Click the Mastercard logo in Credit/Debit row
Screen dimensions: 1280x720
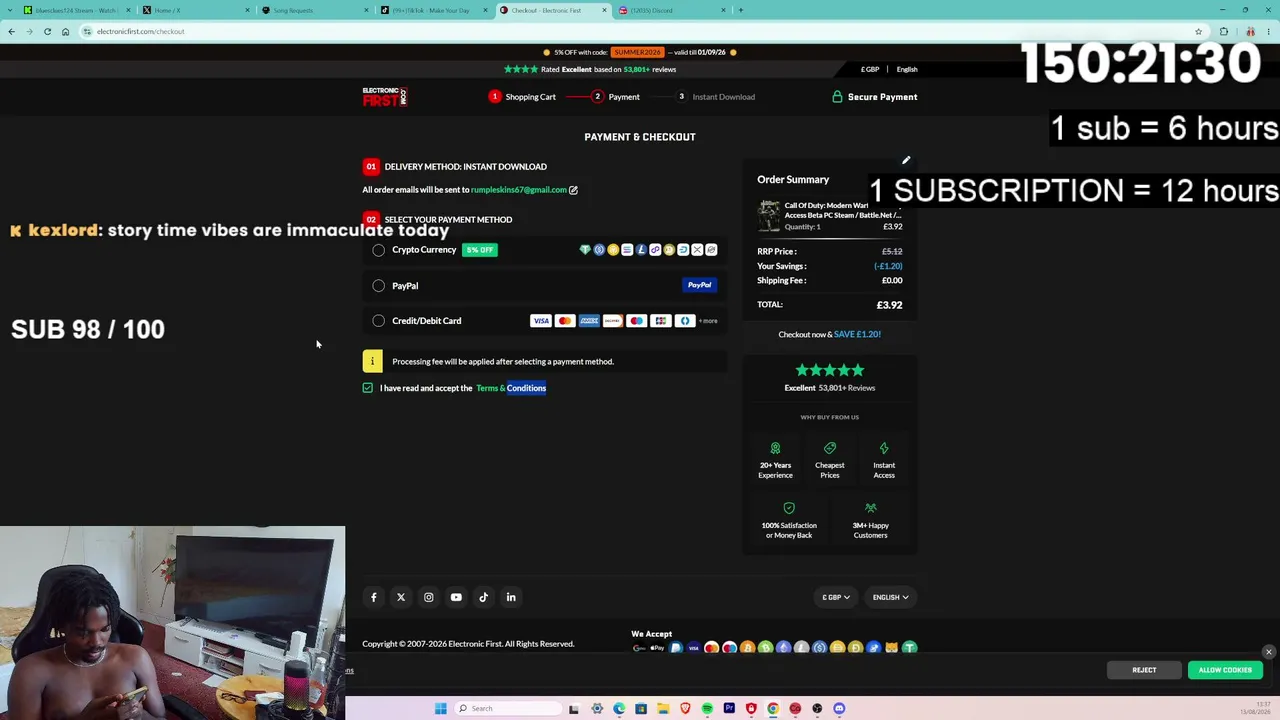[x=565, y=321]
